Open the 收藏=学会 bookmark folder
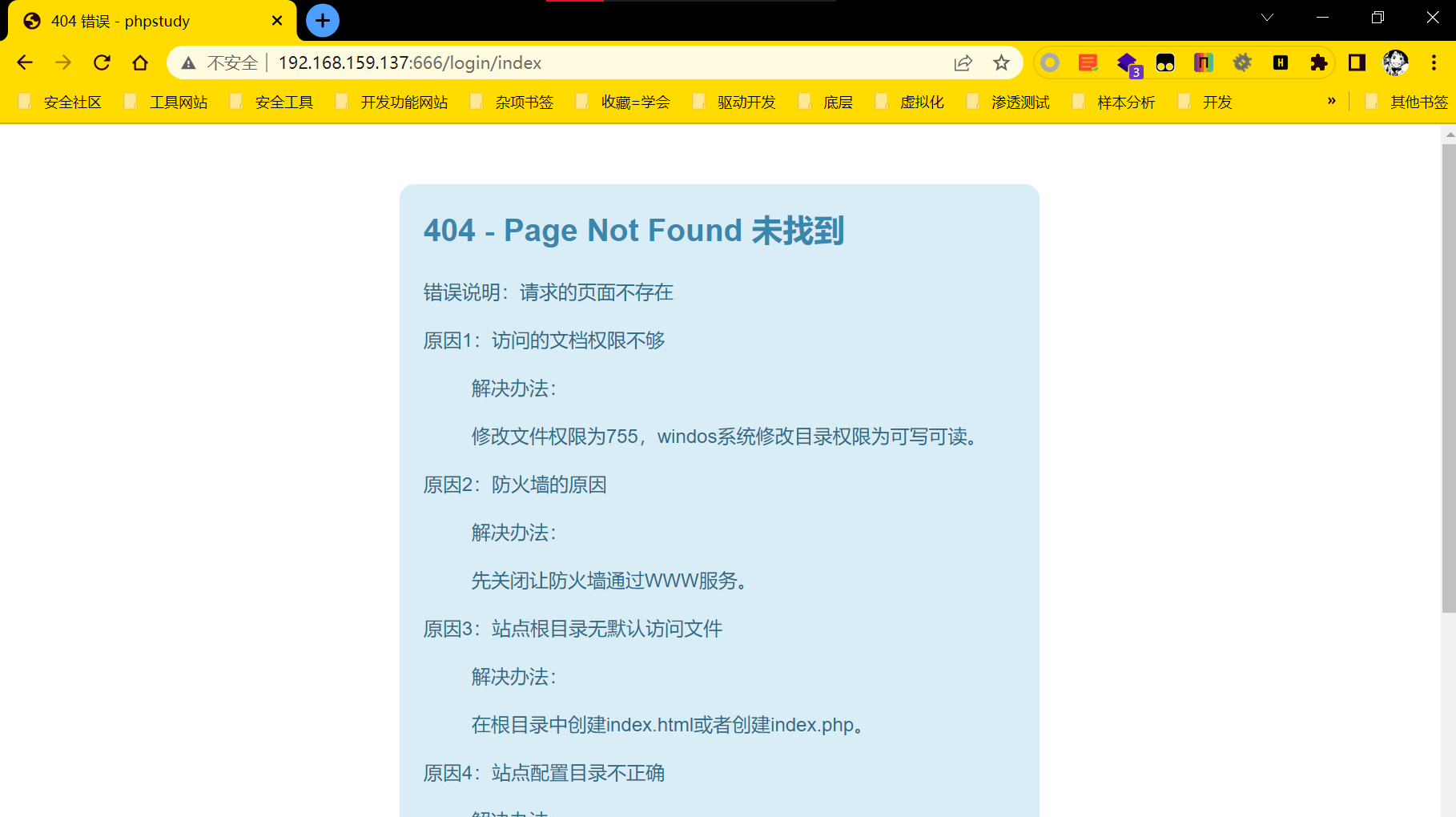Image resolution: width=1456 pixels, height=817 pixels. pyautogui.click(x=624, y=103)
